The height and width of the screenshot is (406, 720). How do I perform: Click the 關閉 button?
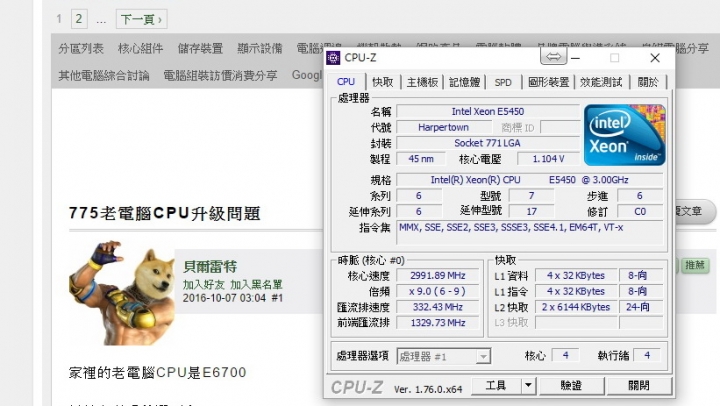tap(639, 386)
